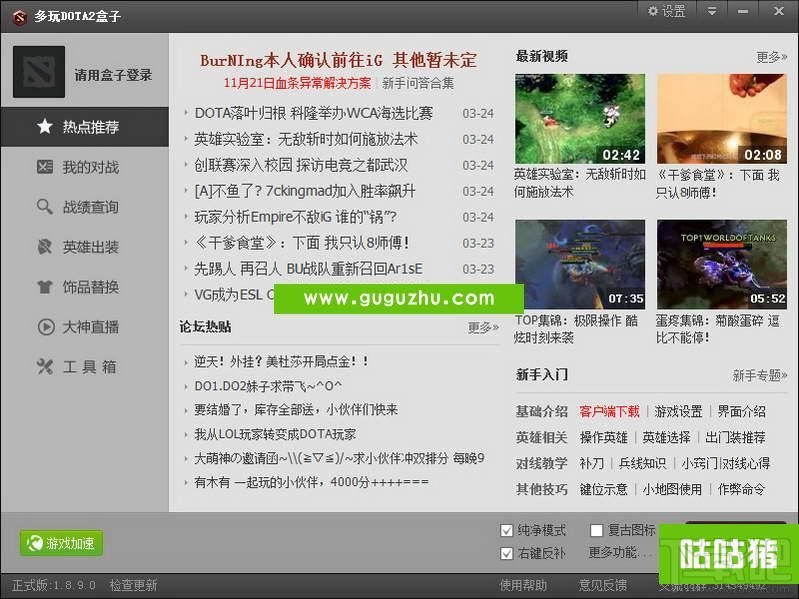Screen dimensions: 799x599
Task: Open 英雄选择 guide link
Action: pos(666,438)
